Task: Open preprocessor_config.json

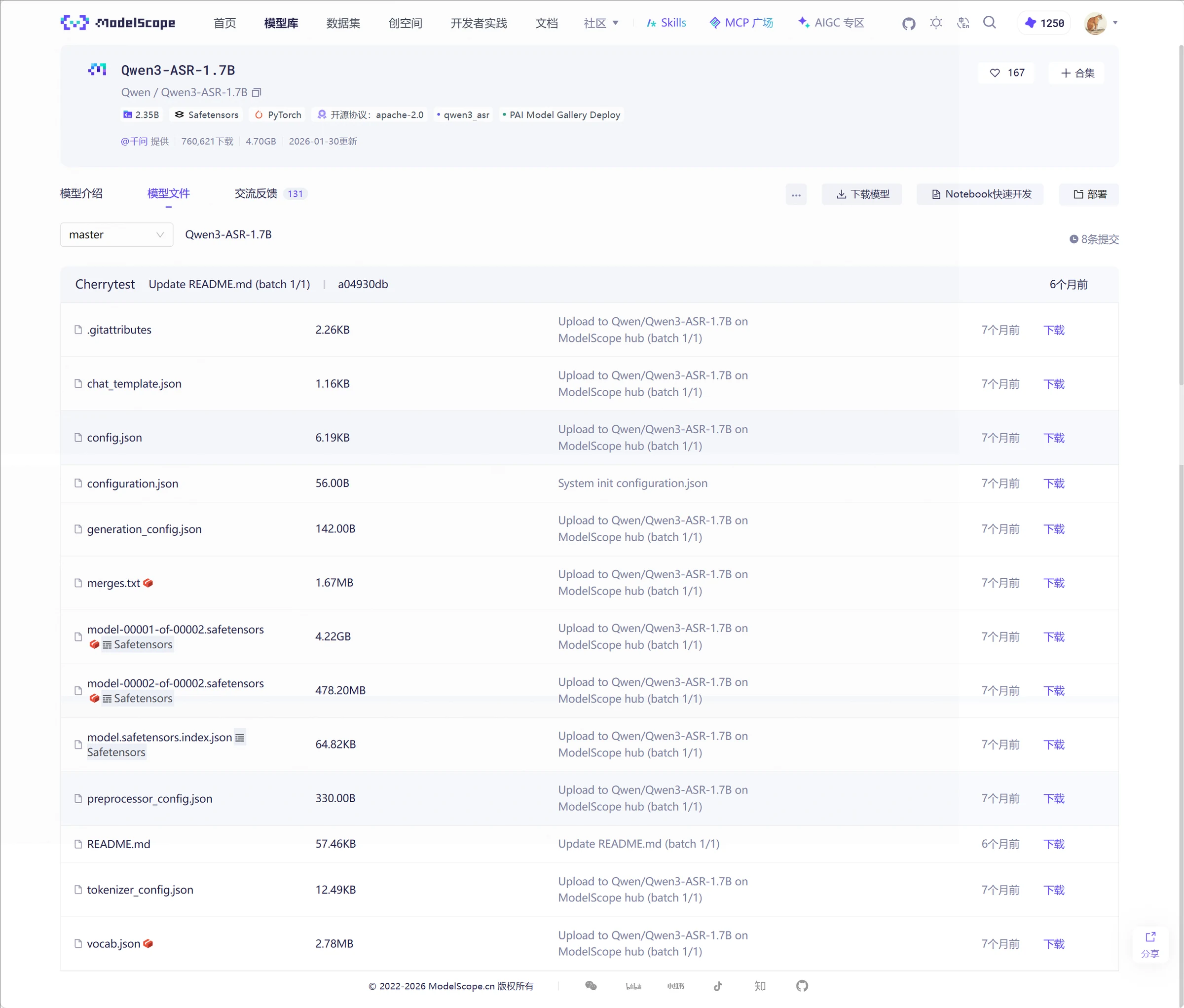Action: tap(149, 798)
